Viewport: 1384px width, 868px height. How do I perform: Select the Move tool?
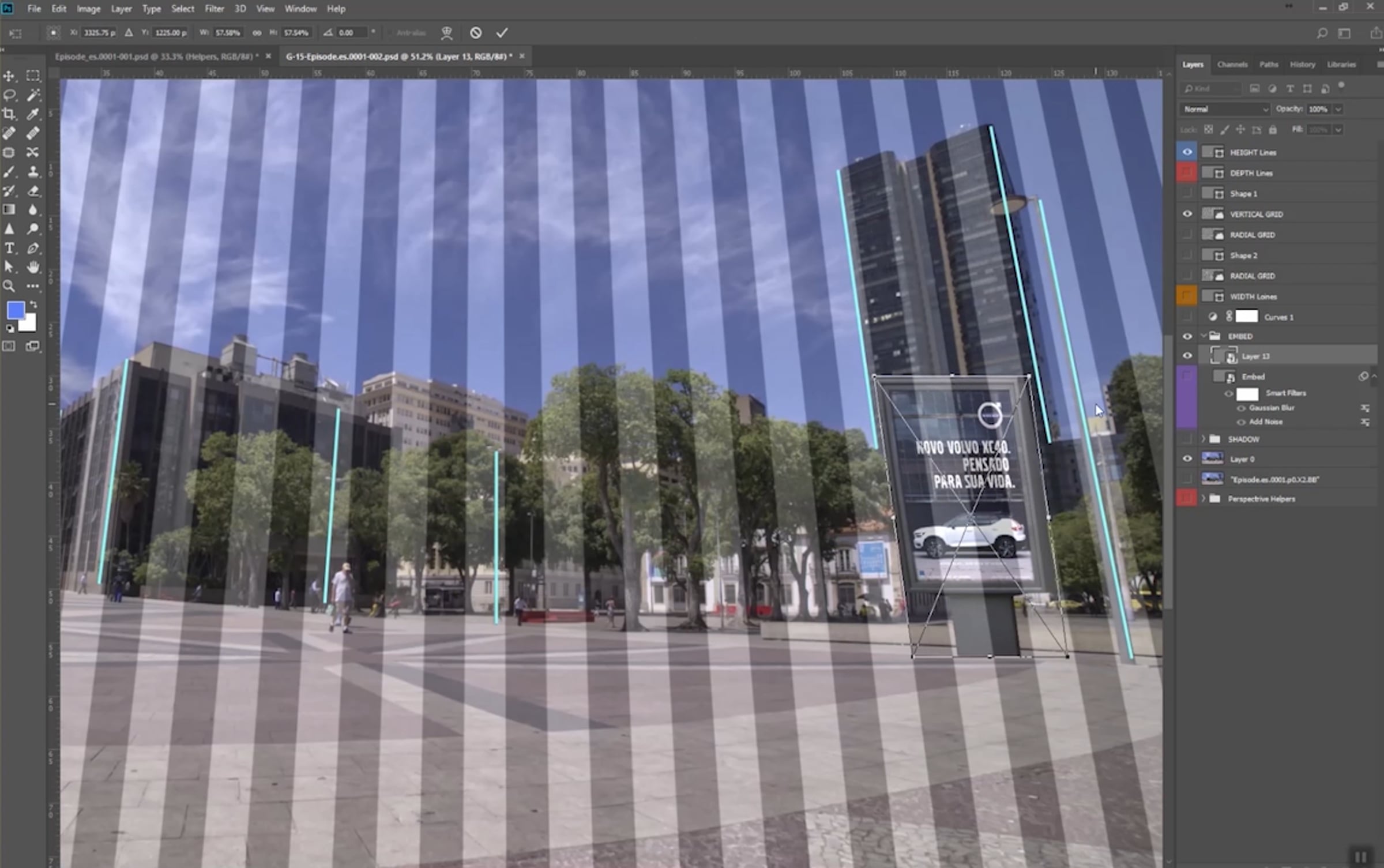(9, 76)
